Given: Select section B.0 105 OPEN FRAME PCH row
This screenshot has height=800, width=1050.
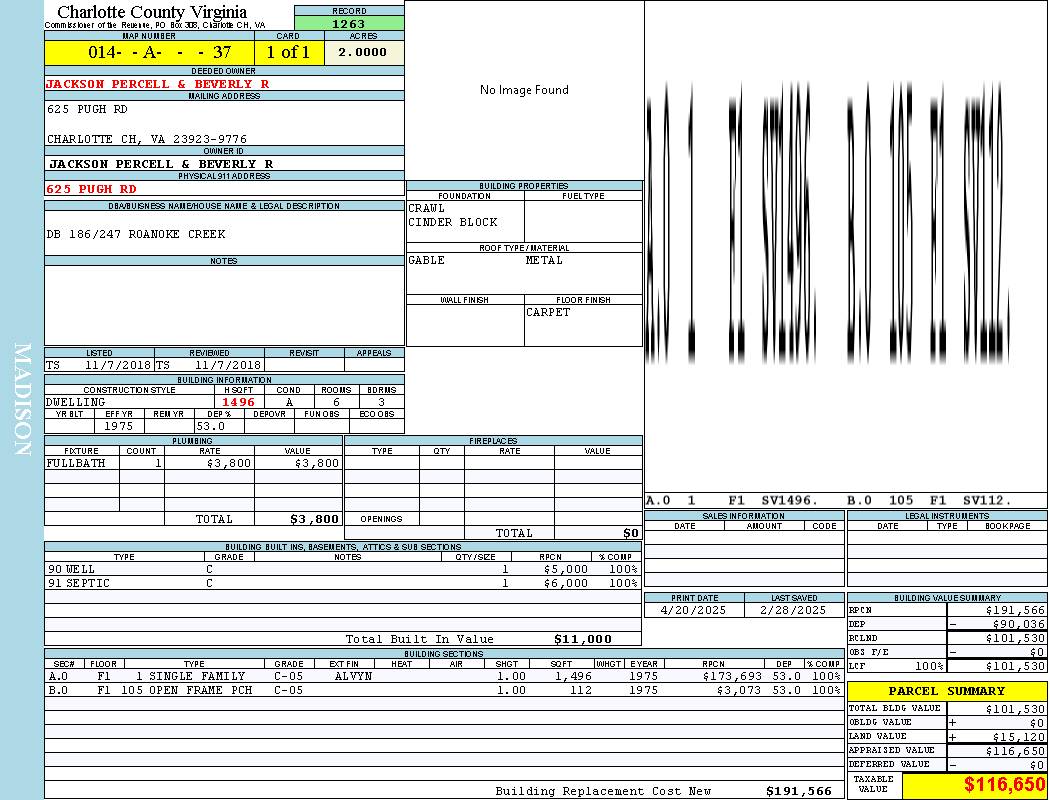Looking at the screenshot, I should pos(444,690).
